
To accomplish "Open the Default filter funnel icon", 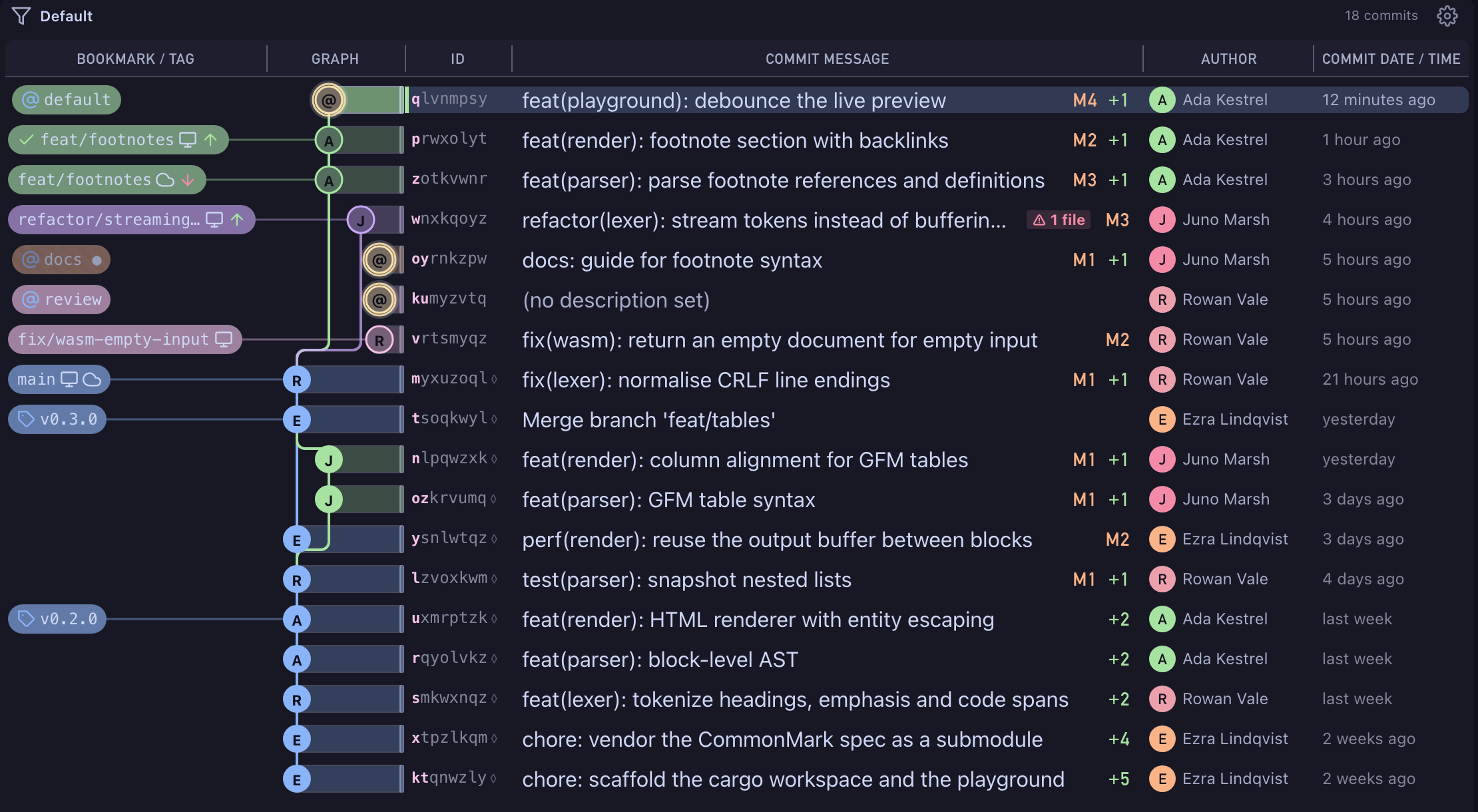I will click(21, 16).
